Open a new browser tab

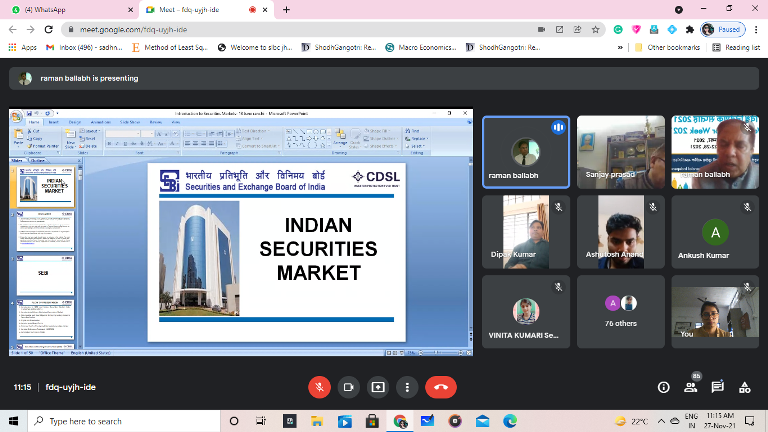tap(287, 10)
